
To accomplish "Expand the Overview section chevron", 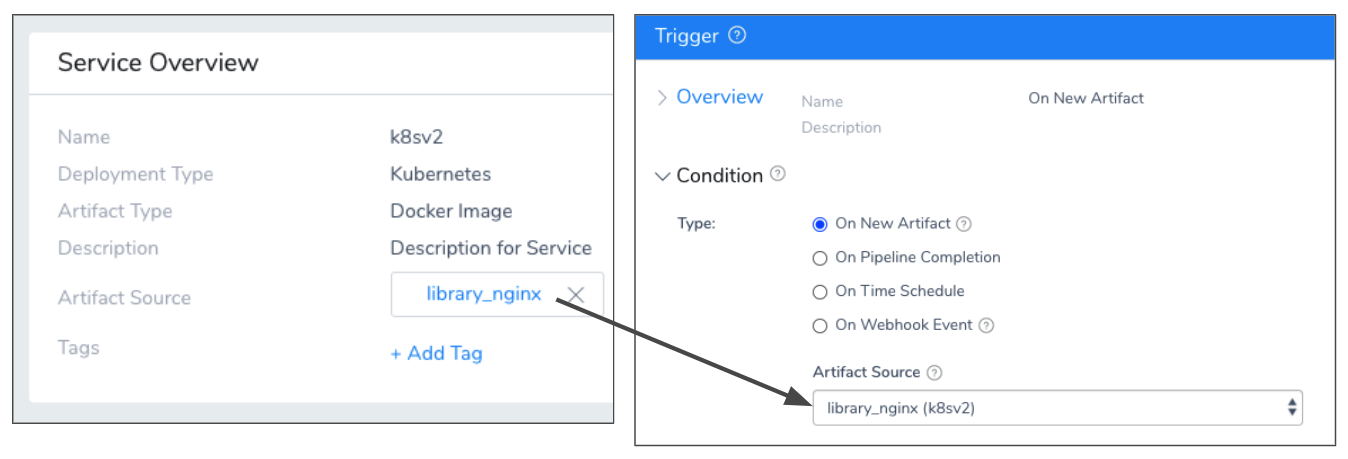I will [662, 97].
